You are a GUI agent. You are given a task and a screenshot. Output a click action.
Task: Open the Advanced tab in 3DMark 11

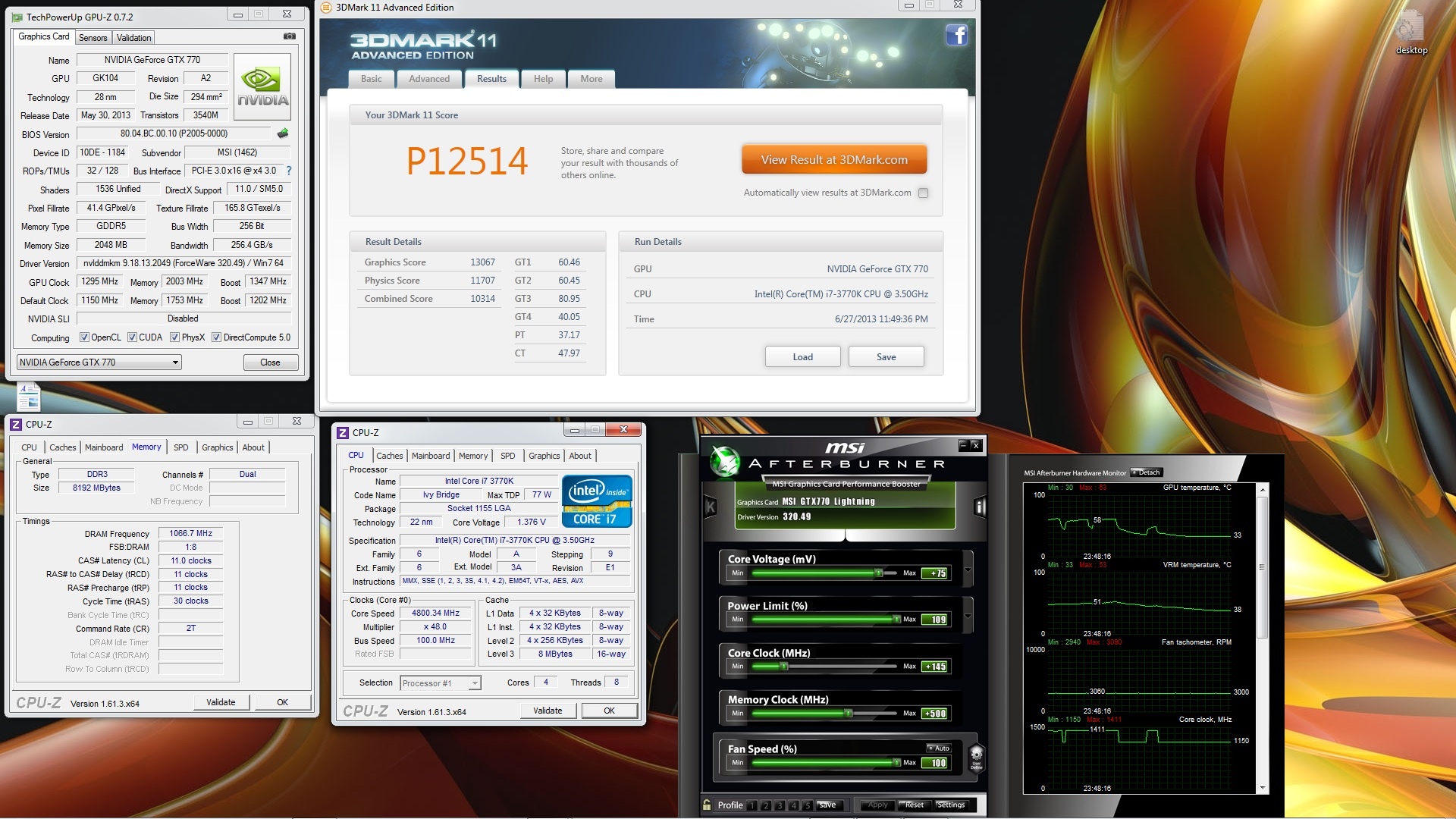[x=429, y=79]
